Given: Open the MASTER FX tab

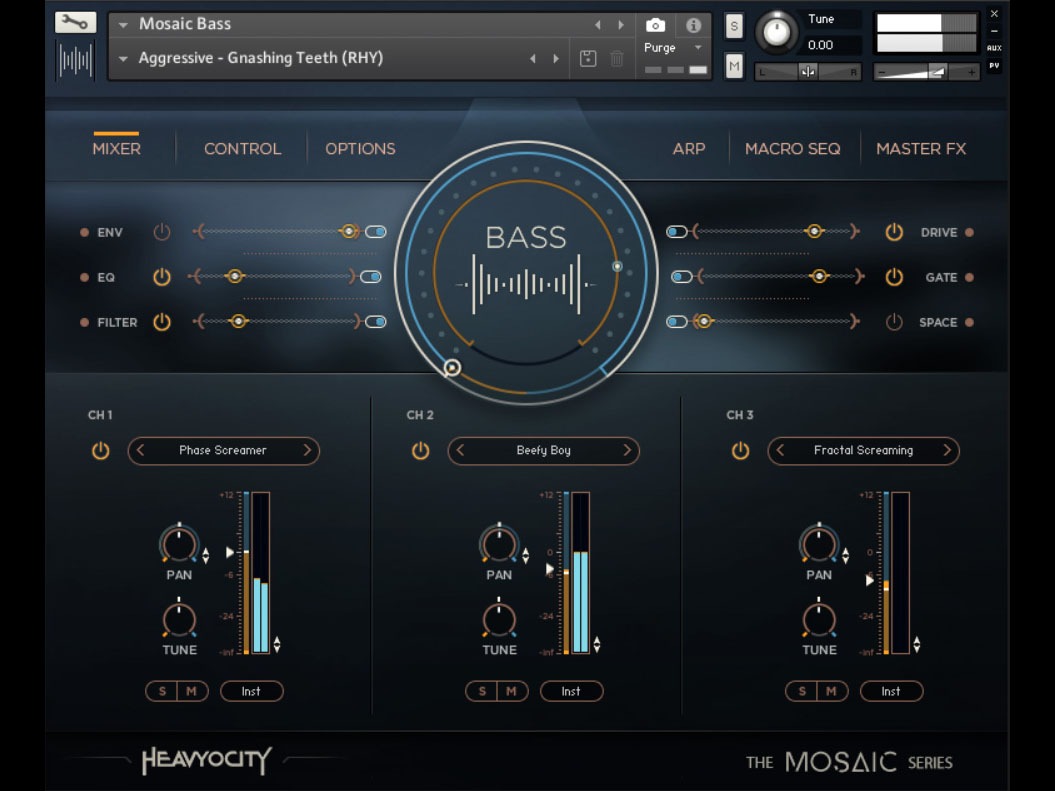Looking at the screenshot, I should 921,149.
